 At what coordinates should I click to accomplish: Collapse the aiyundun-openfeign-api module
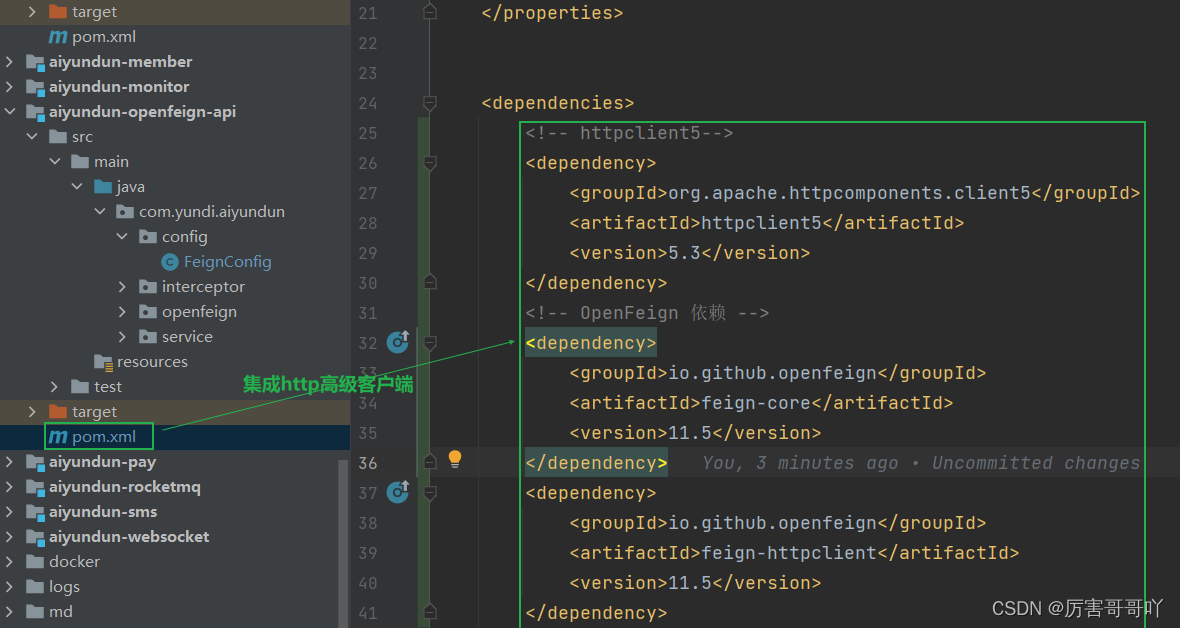[9, 111]
